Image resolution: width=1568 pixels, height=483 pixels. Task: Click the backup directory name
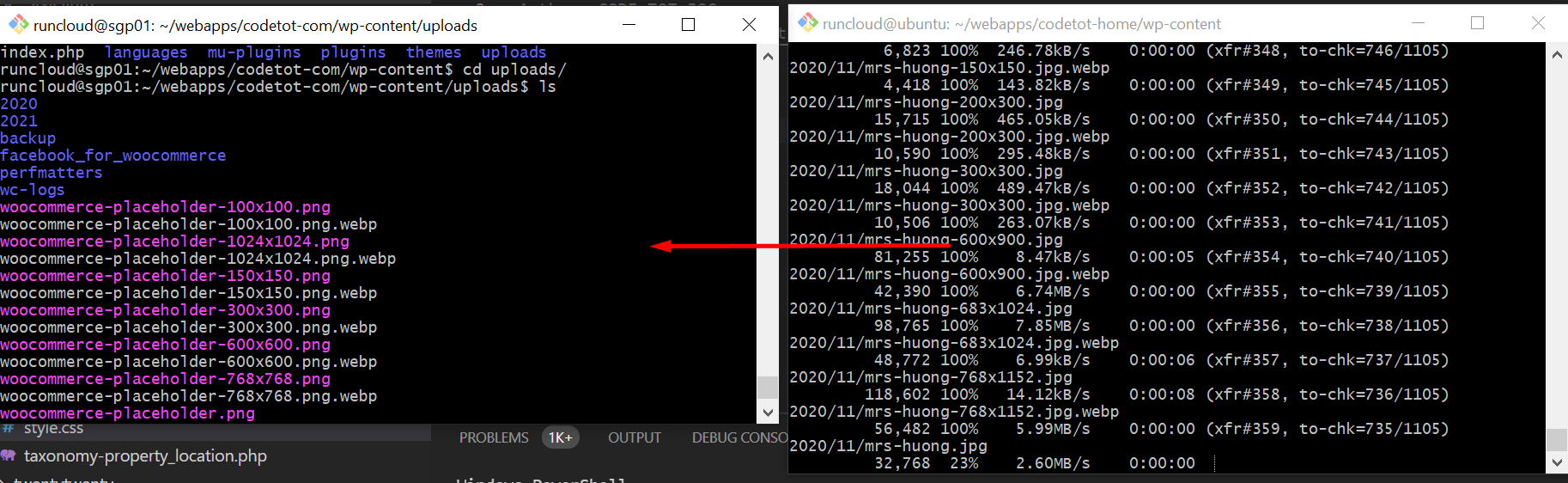(27, 138)
